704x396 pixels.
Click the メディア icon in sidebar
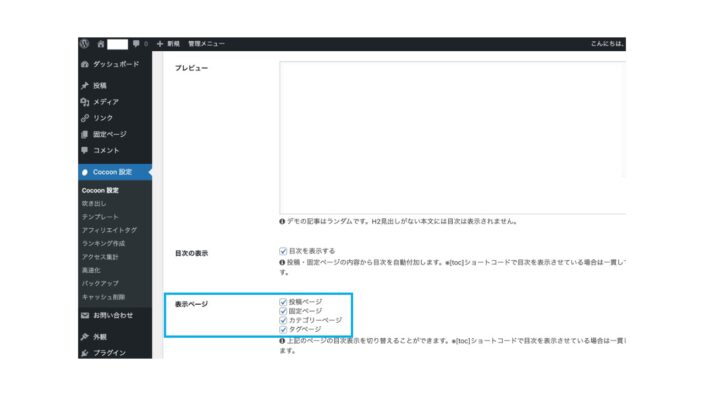pos(85,102)
